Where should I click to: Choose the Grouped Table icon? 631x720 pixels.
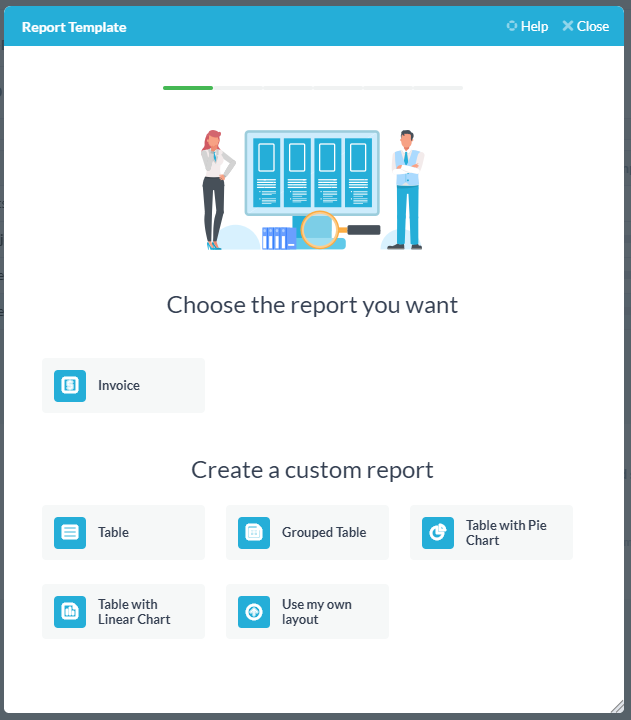pos(254,533)
